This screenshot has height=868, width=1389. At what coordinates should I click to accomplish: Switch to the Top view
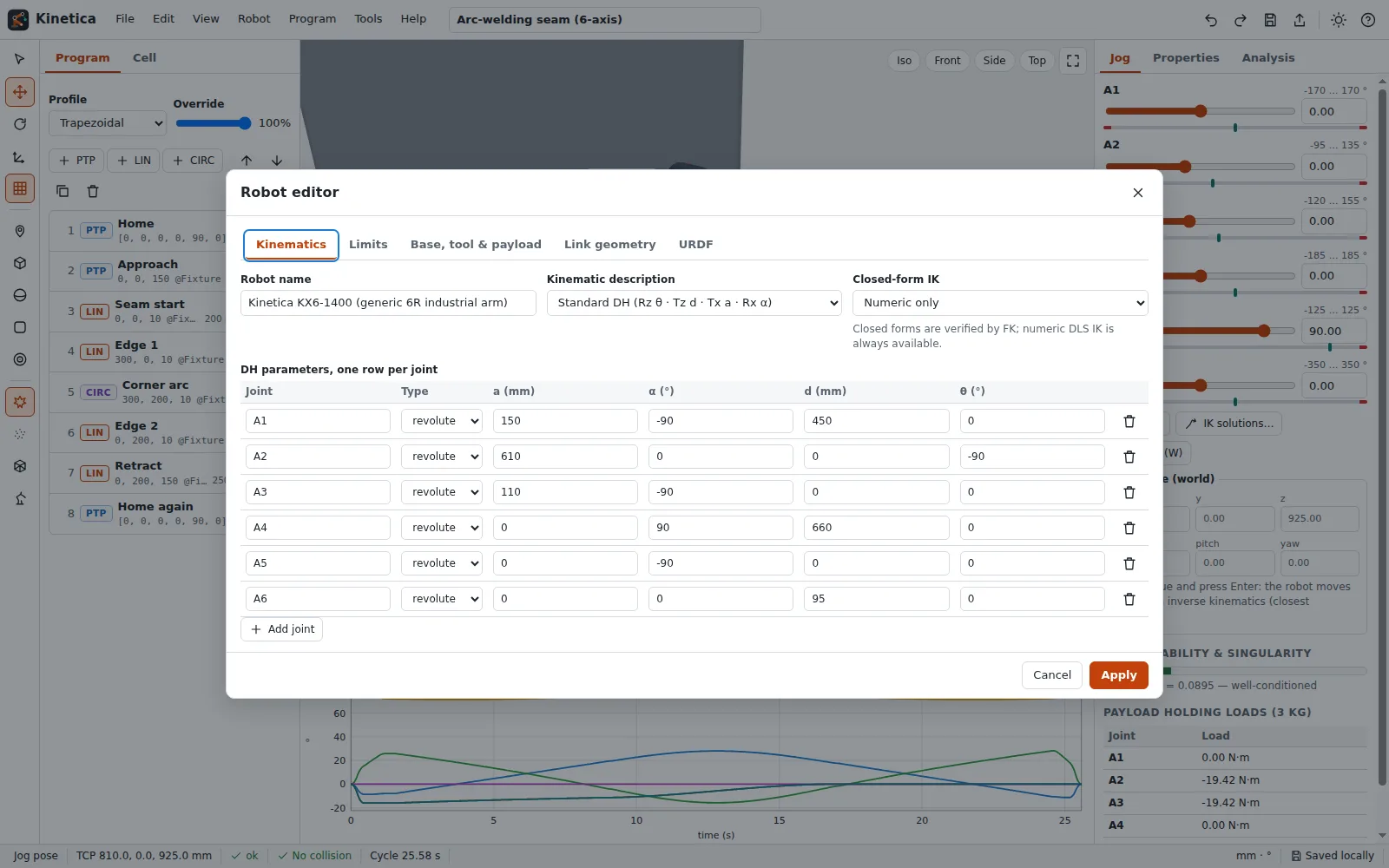1037,61
